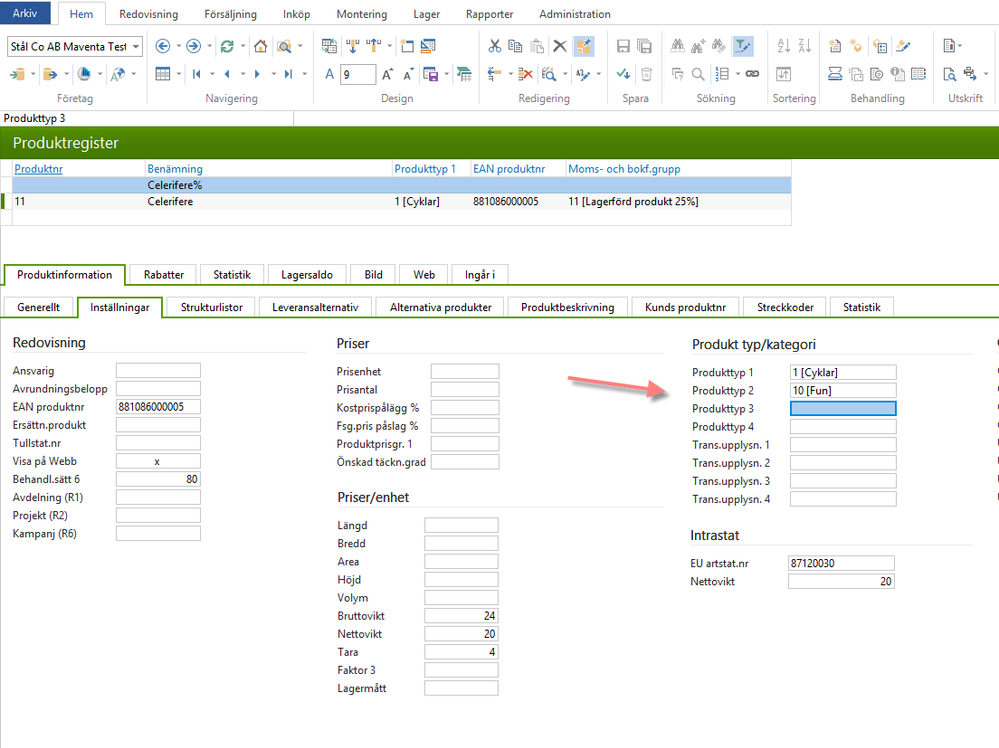
Task: Click the delete X icon in Redigering
Action: pos(560,46)
